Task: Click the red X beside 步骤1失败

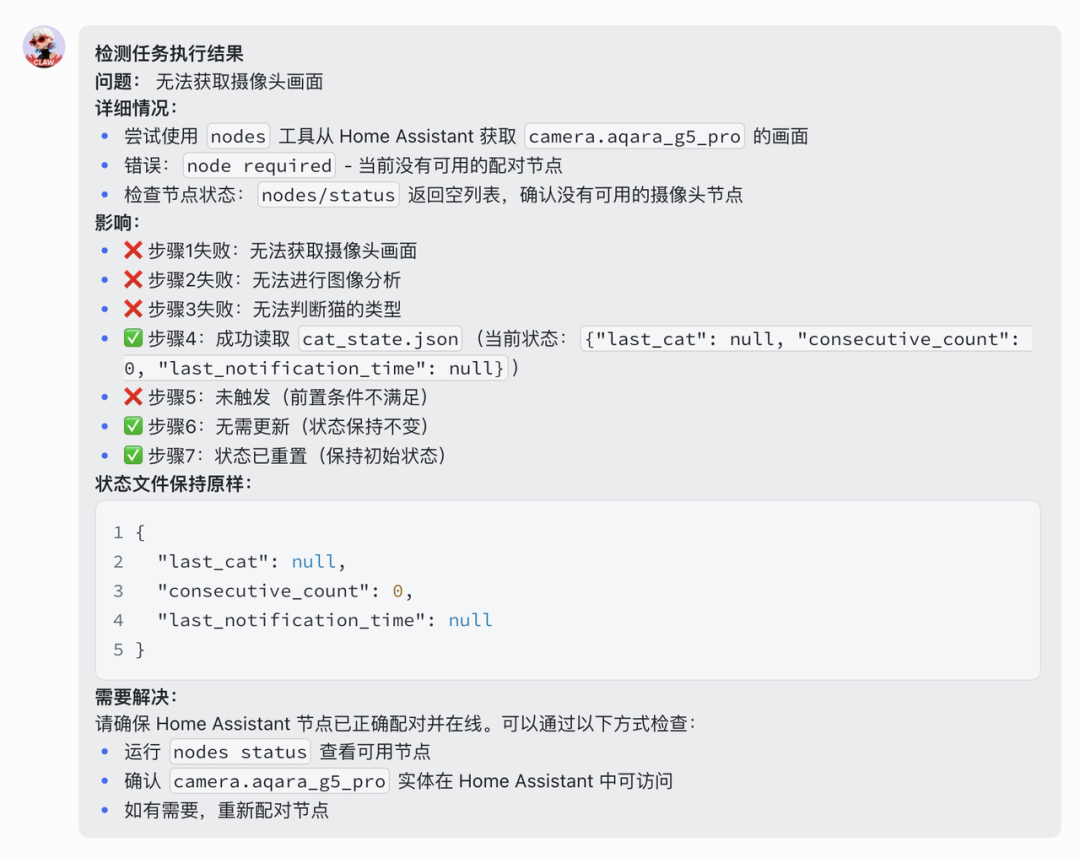Action: click(x=133, y=251)
